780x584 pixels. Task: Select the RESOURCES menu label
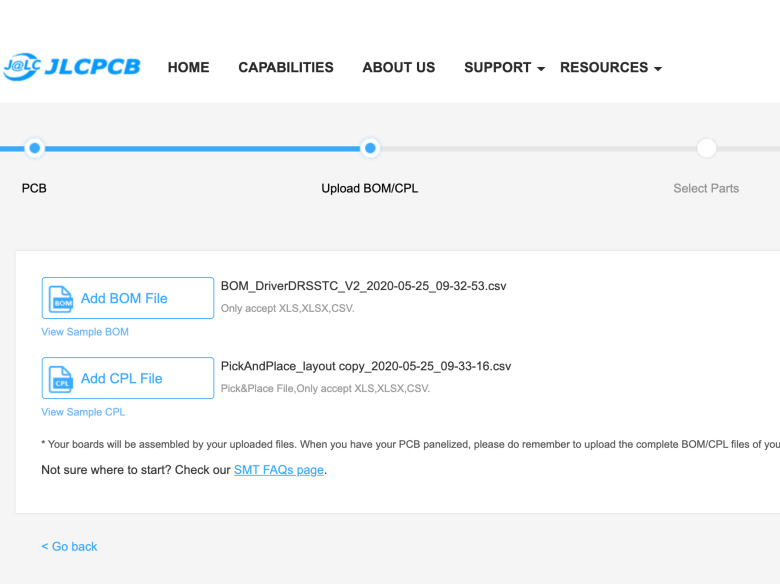click(x=604, y=67)
